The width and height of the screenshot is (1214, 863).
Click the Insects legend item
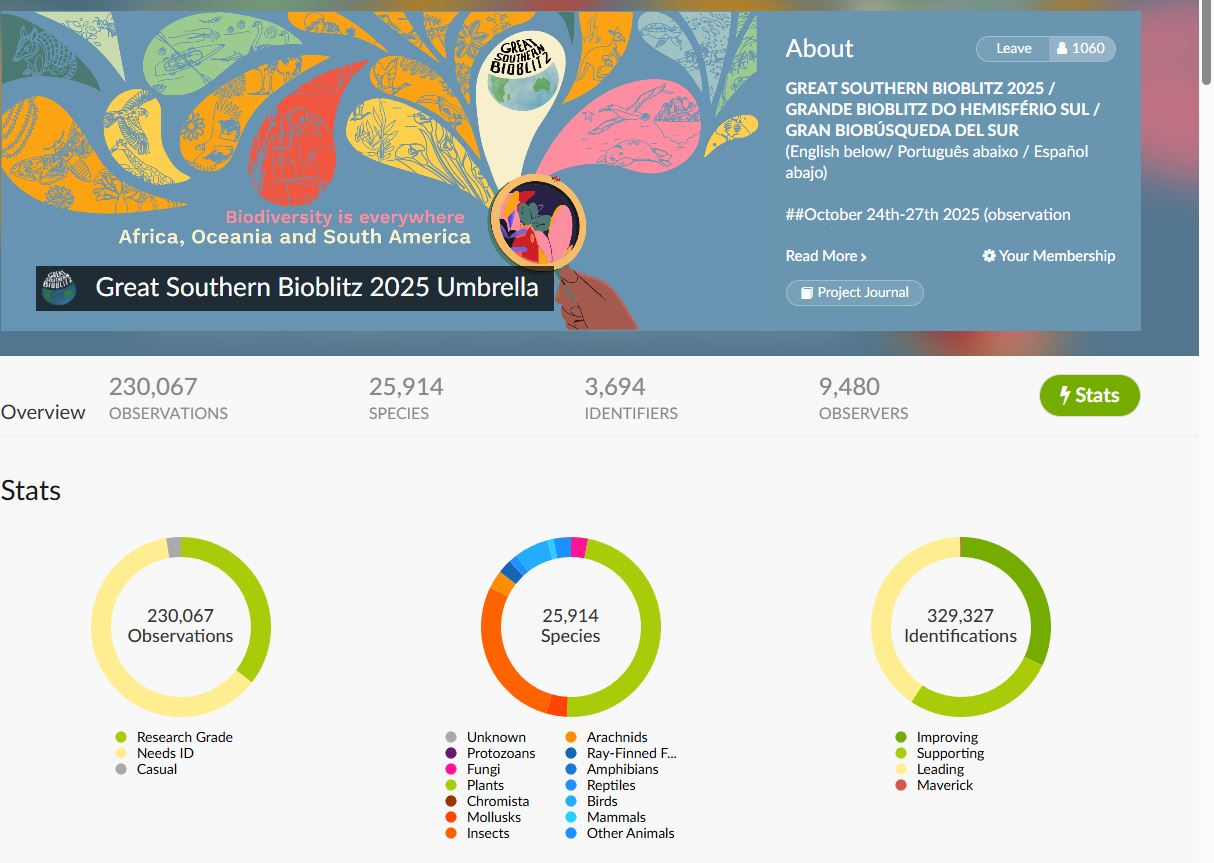click(x=487, y=833)
